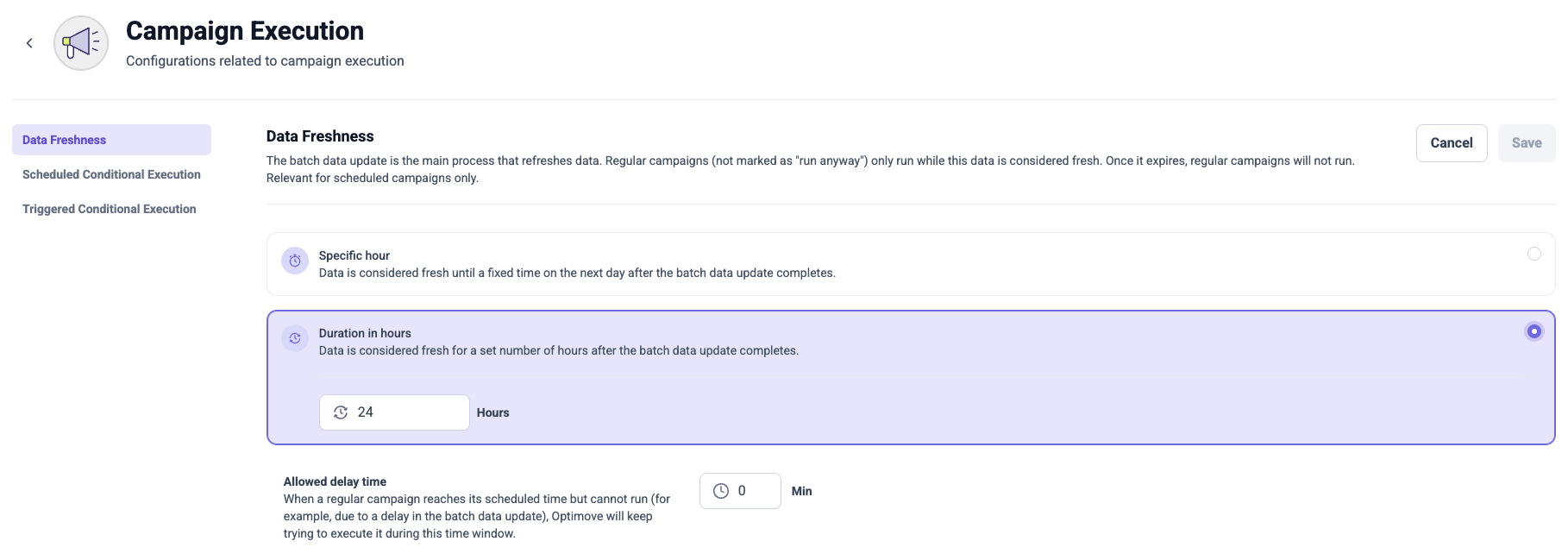The image size is (1568, 560).
Task: Click the refresh icon beside Duration in hours
Action: pos(295,338)
